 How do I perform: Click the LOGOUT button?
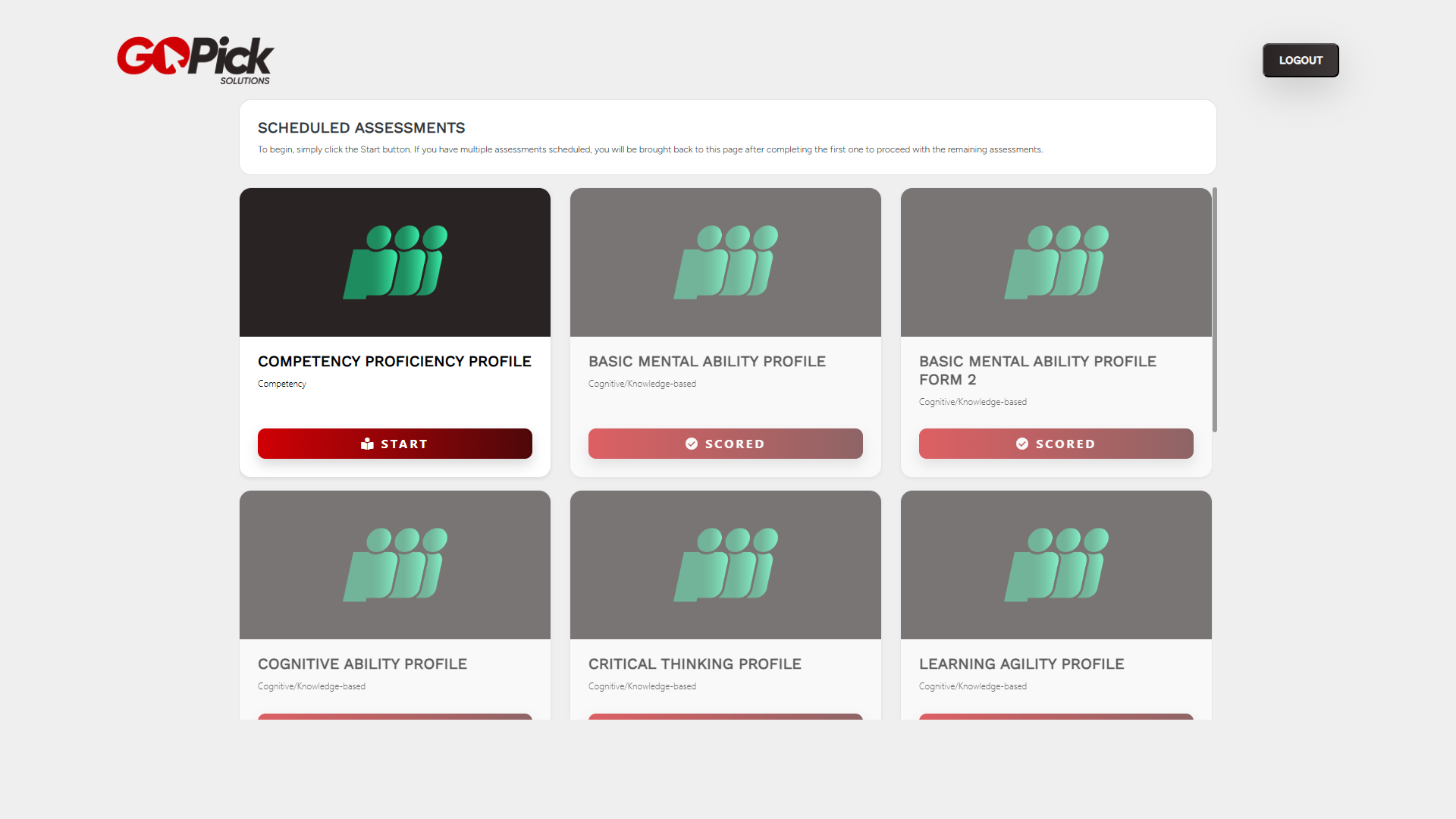coord(1300,60)
